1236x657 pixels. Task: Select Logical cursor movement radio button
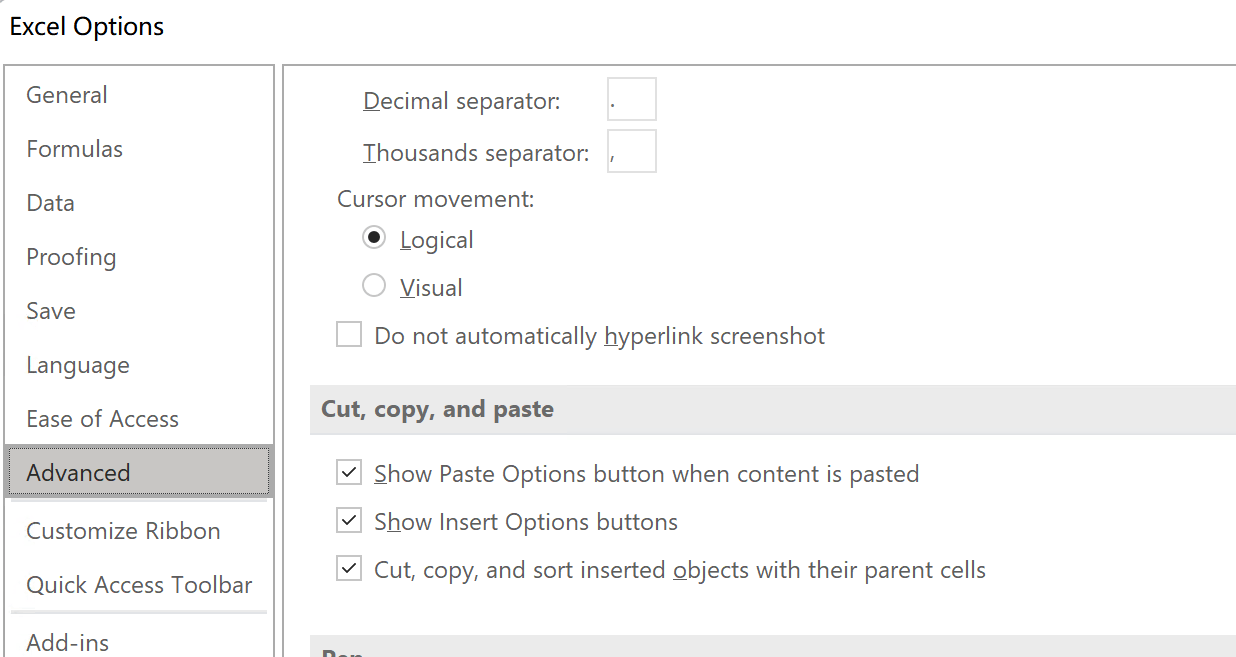pyautogui.click(x=374, y=239)
